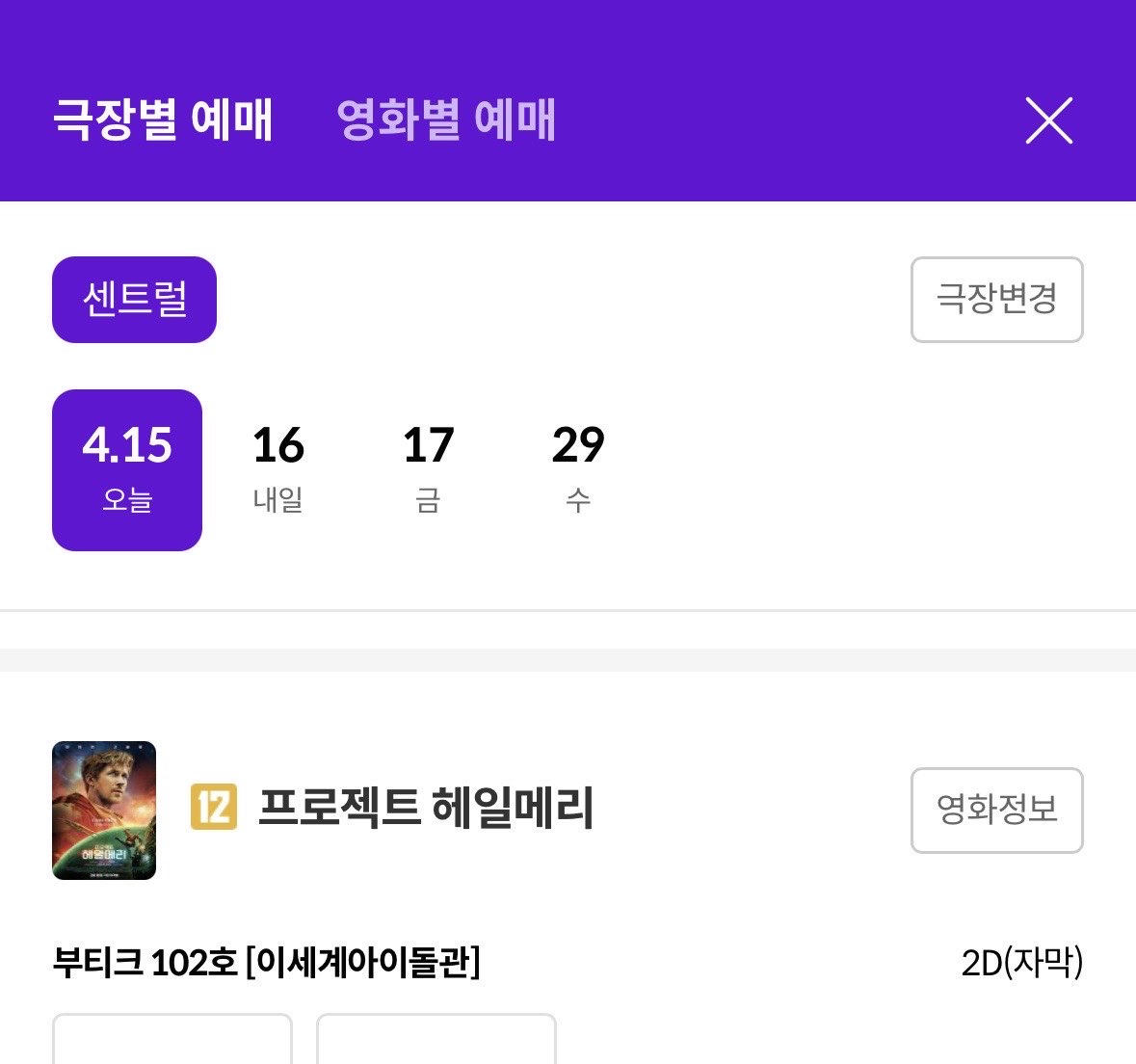The height and width of the screenshot is (1064, 1136).
Task: Click the 프로젝트 헤일메리 movie title
Action: point(426,807)
